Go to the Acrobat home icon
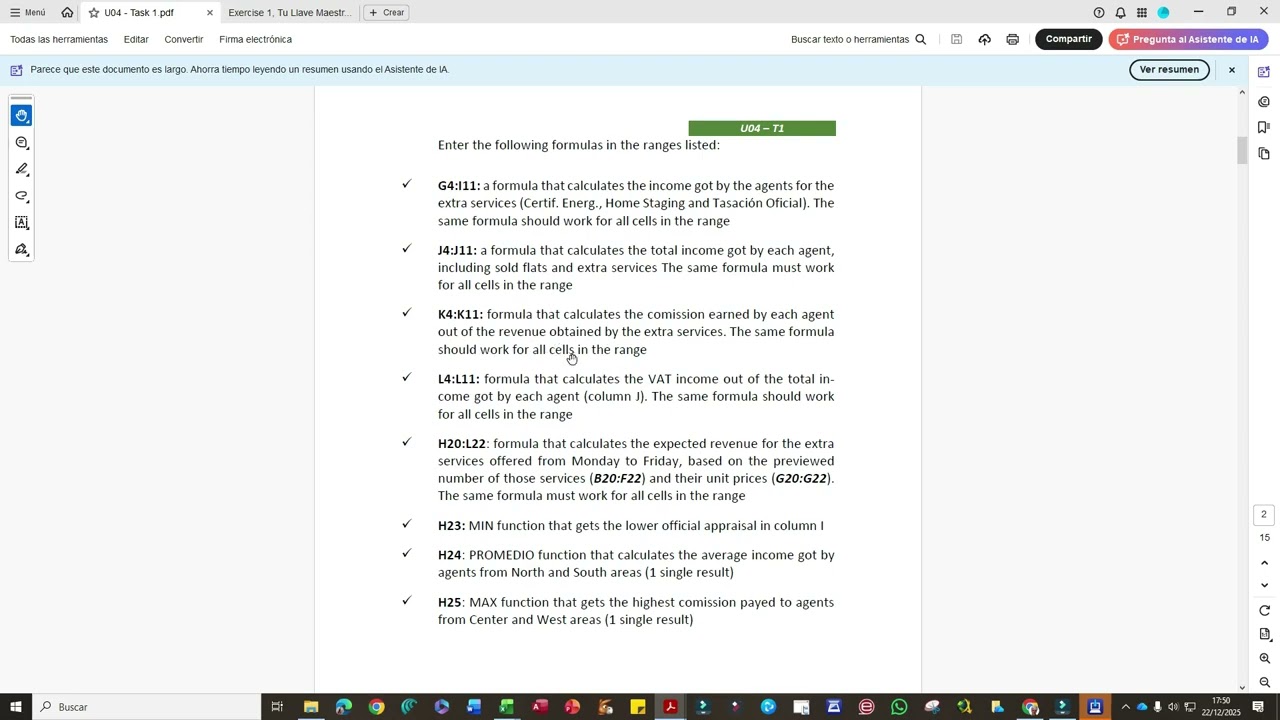The image size is (1280, 720). coord(67,12)
